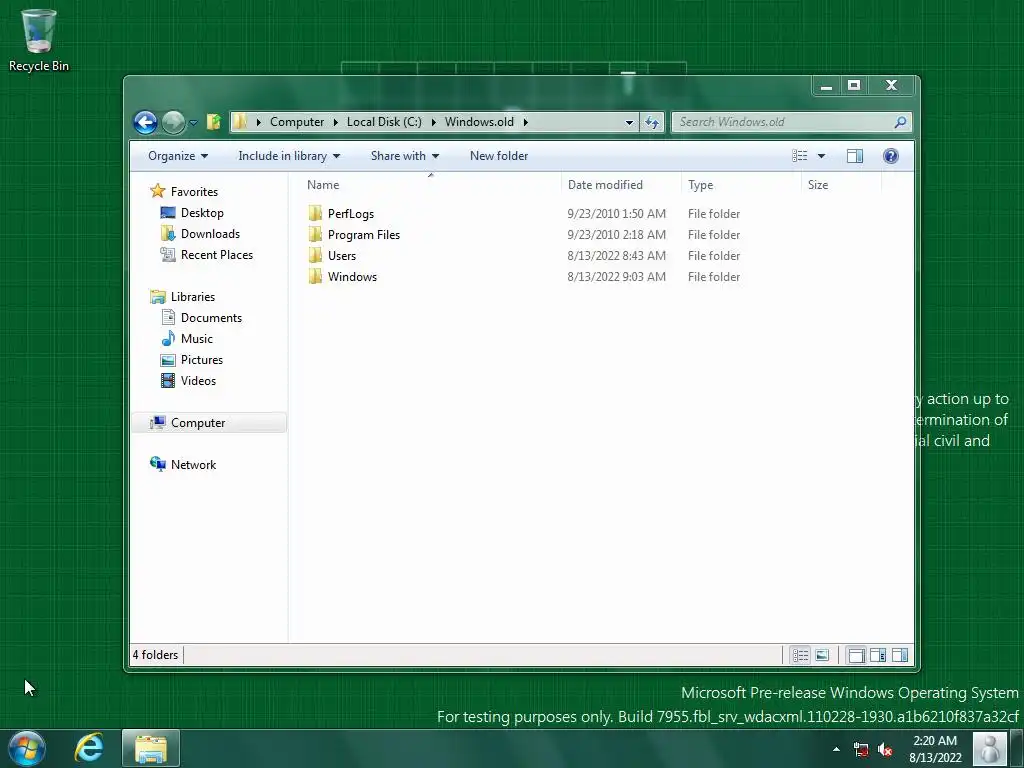Viewport: 1024px width, 768px height.
Task: Open the clock showing 2:20 AM
Action: pos(935,749)
